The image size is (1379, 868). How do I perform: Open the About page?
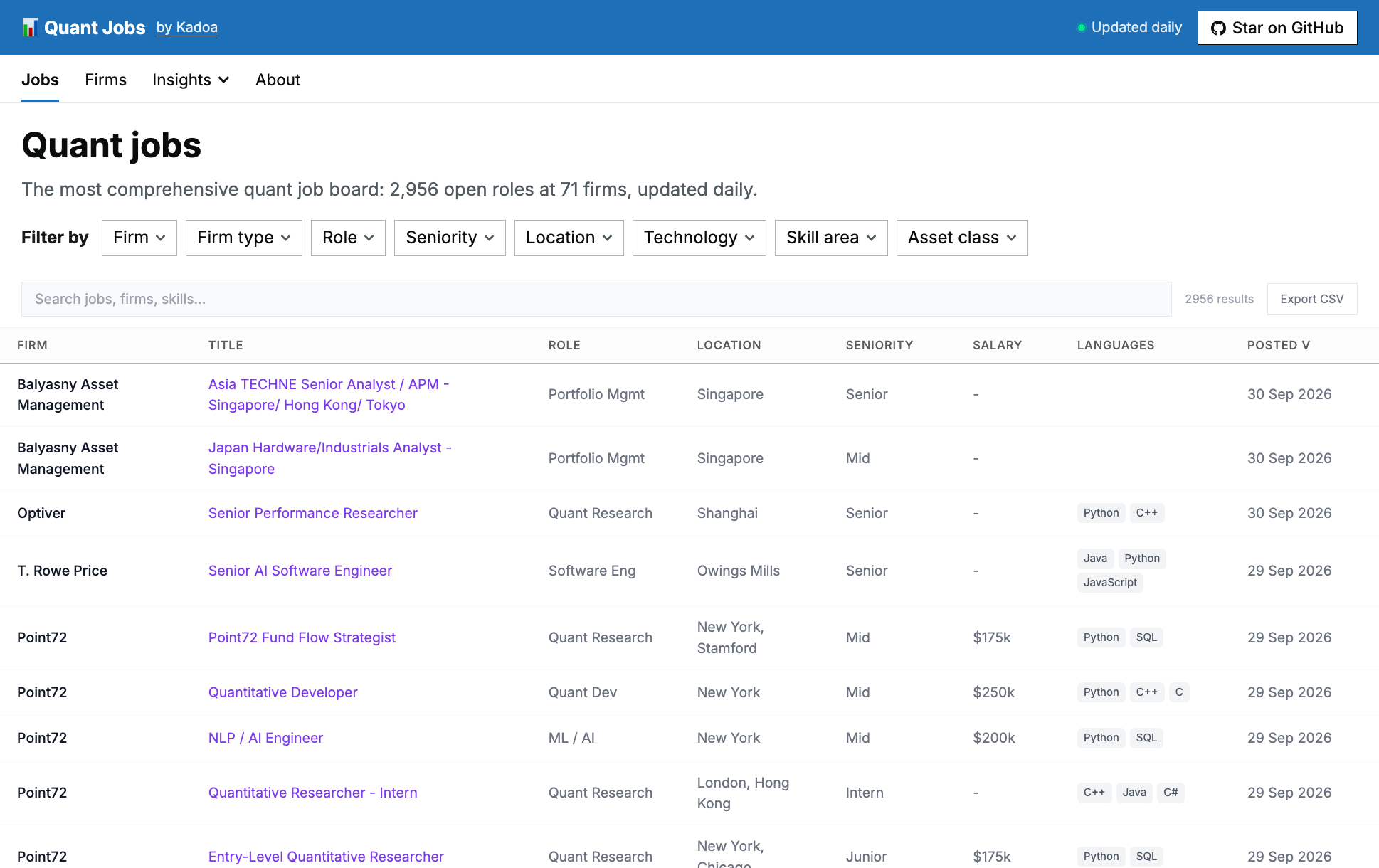[x=278, y=80]
